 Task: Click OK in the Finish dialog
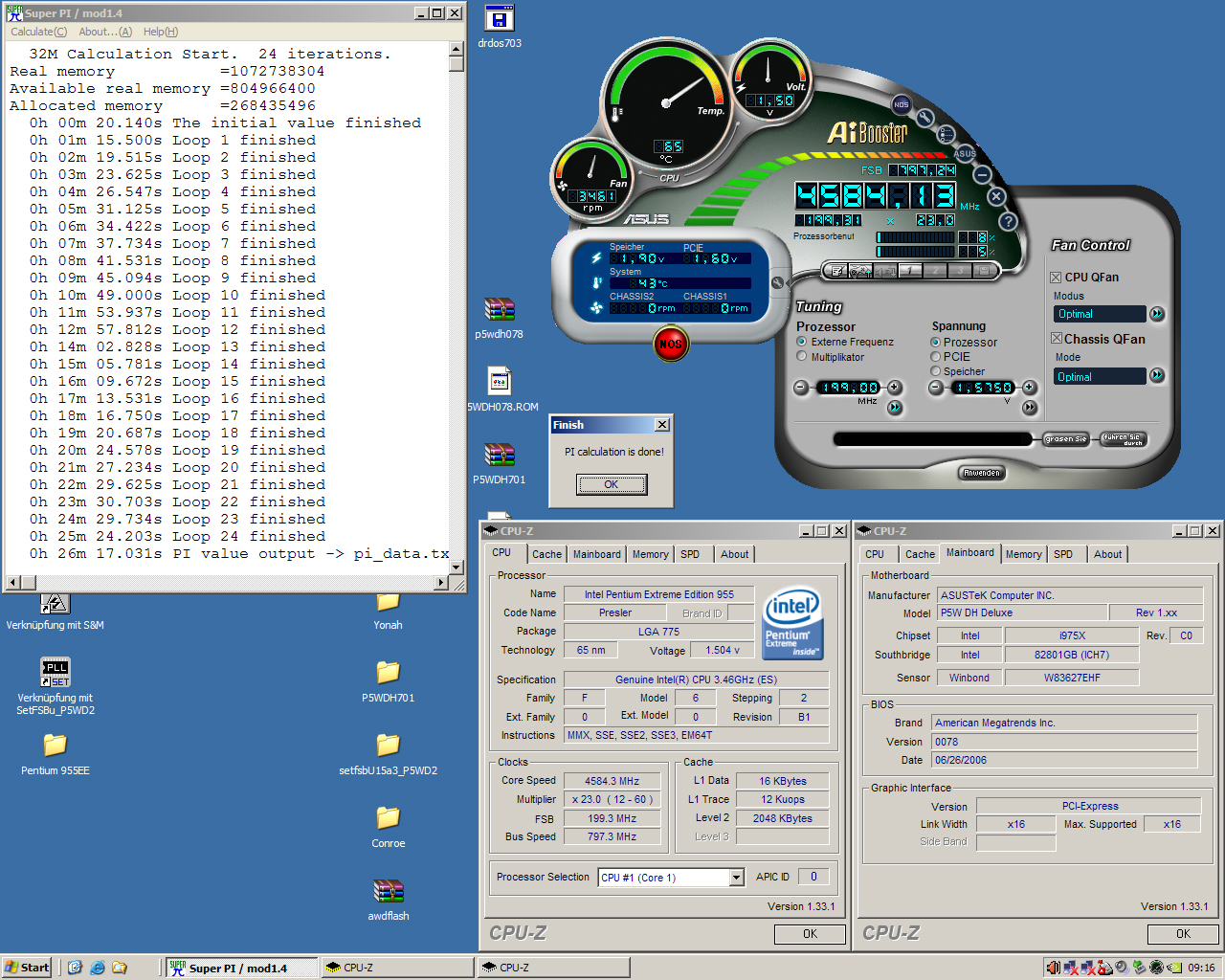612,484
